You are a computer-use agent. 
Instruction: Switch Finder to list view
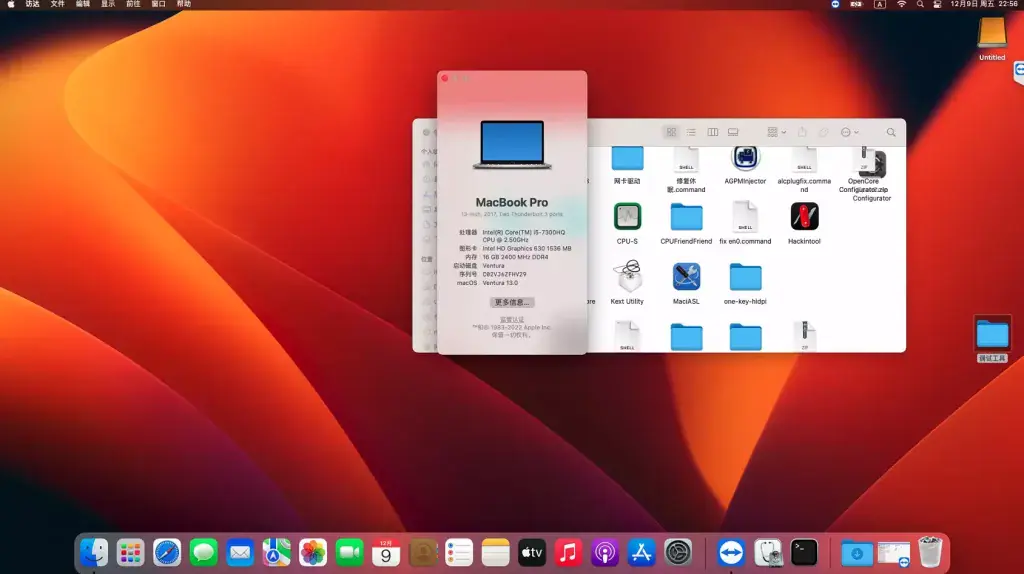click(x=691, y=132)
